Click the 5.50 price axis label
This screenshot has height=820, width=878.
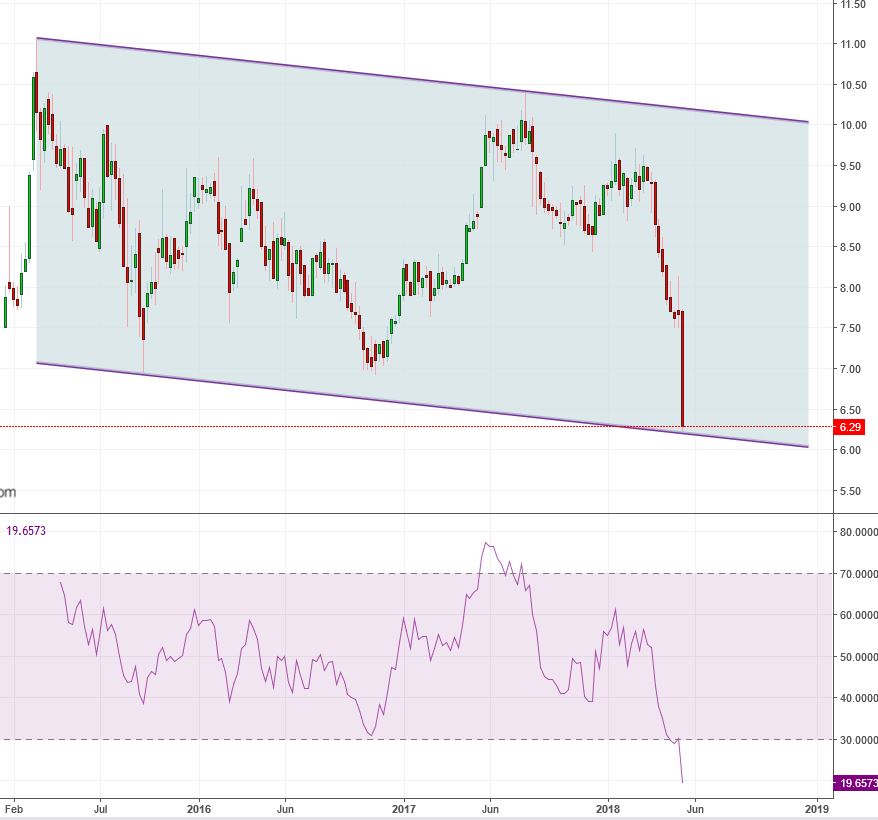(x=850, y=491)
